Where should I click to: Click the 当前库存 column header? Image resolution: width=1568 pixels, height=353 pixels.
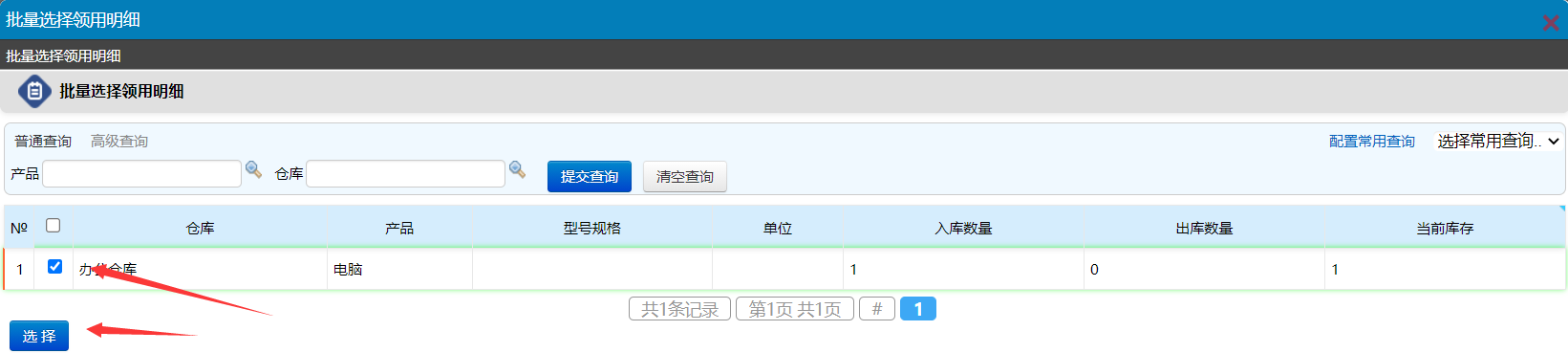click(x=1445, y=228)
